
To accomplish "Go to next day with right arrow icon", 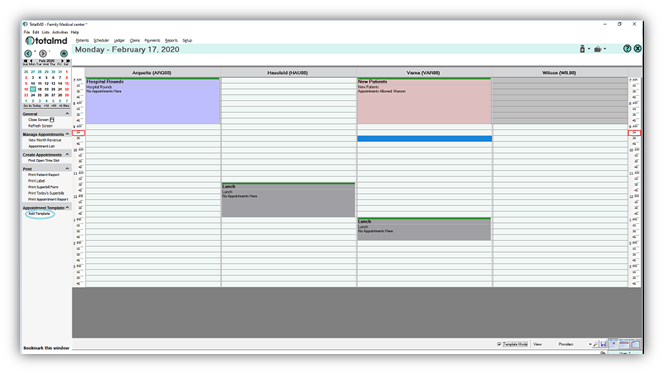I will (43, 53).
